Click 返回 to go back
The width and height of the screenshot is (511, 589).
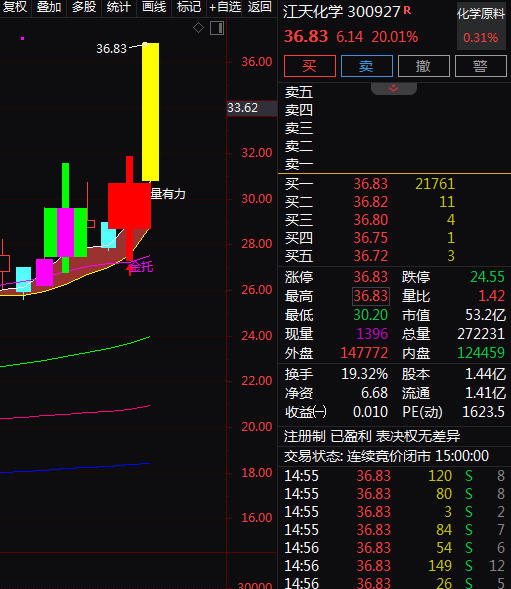click(260, 7)
